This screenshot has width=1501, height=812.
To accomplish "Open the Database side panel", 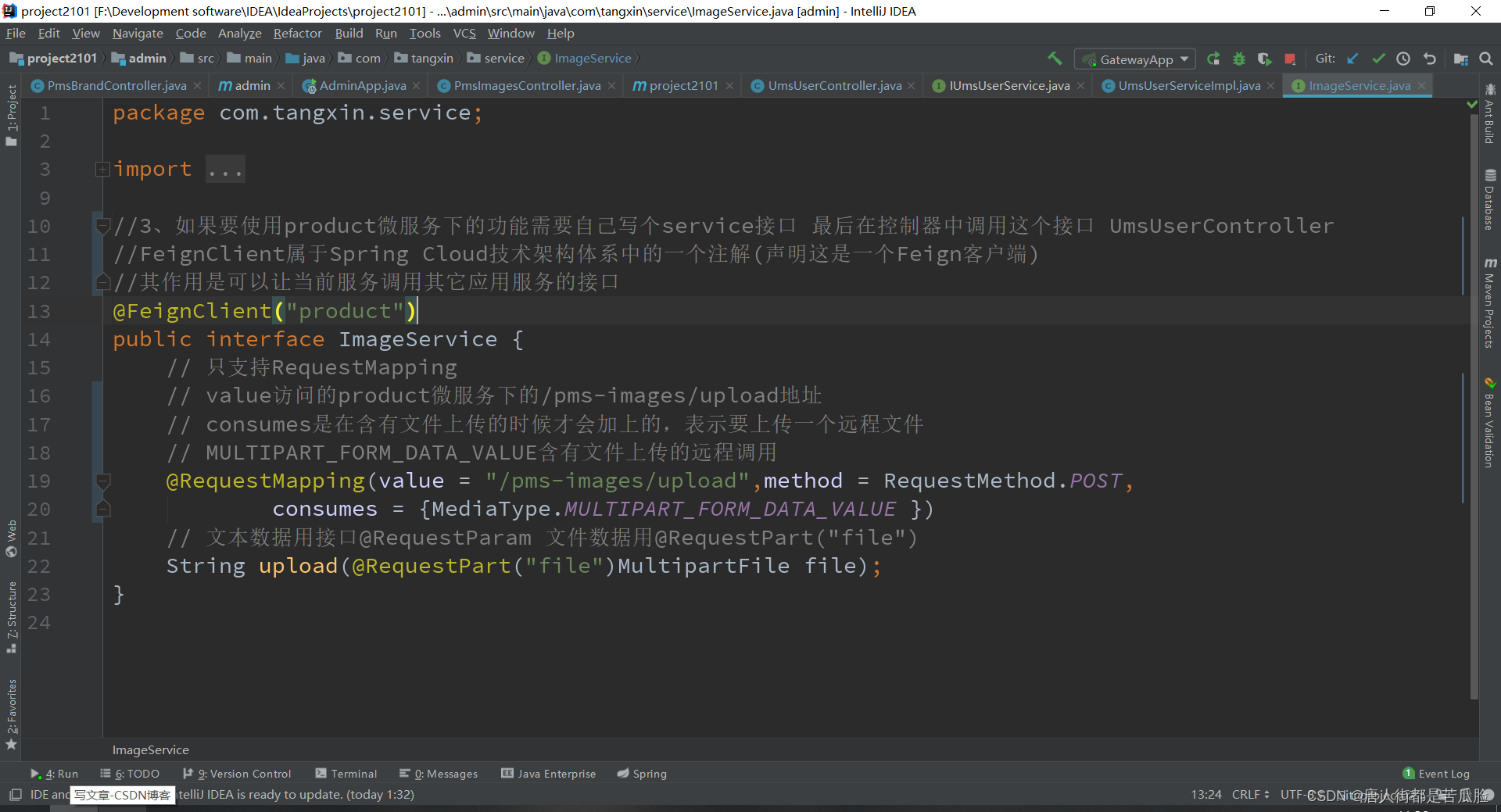I will [x=1490, y=200].
